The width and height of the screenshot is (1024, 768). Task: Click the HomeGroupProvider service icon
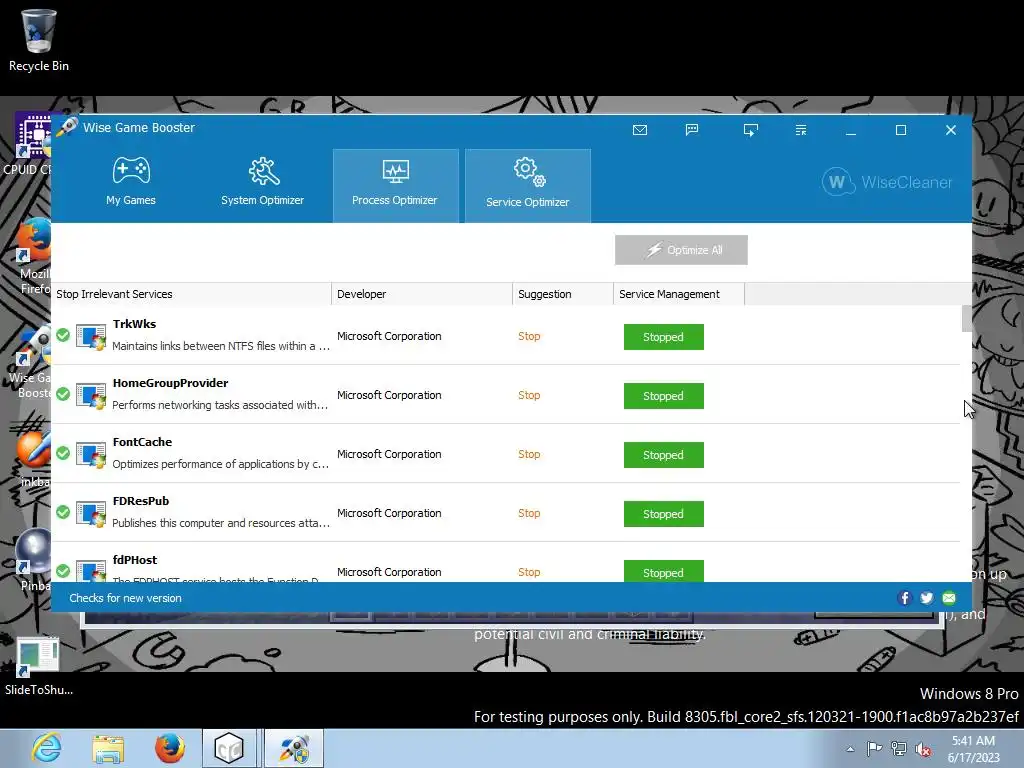pyautogui.click(x=91, y=396)
